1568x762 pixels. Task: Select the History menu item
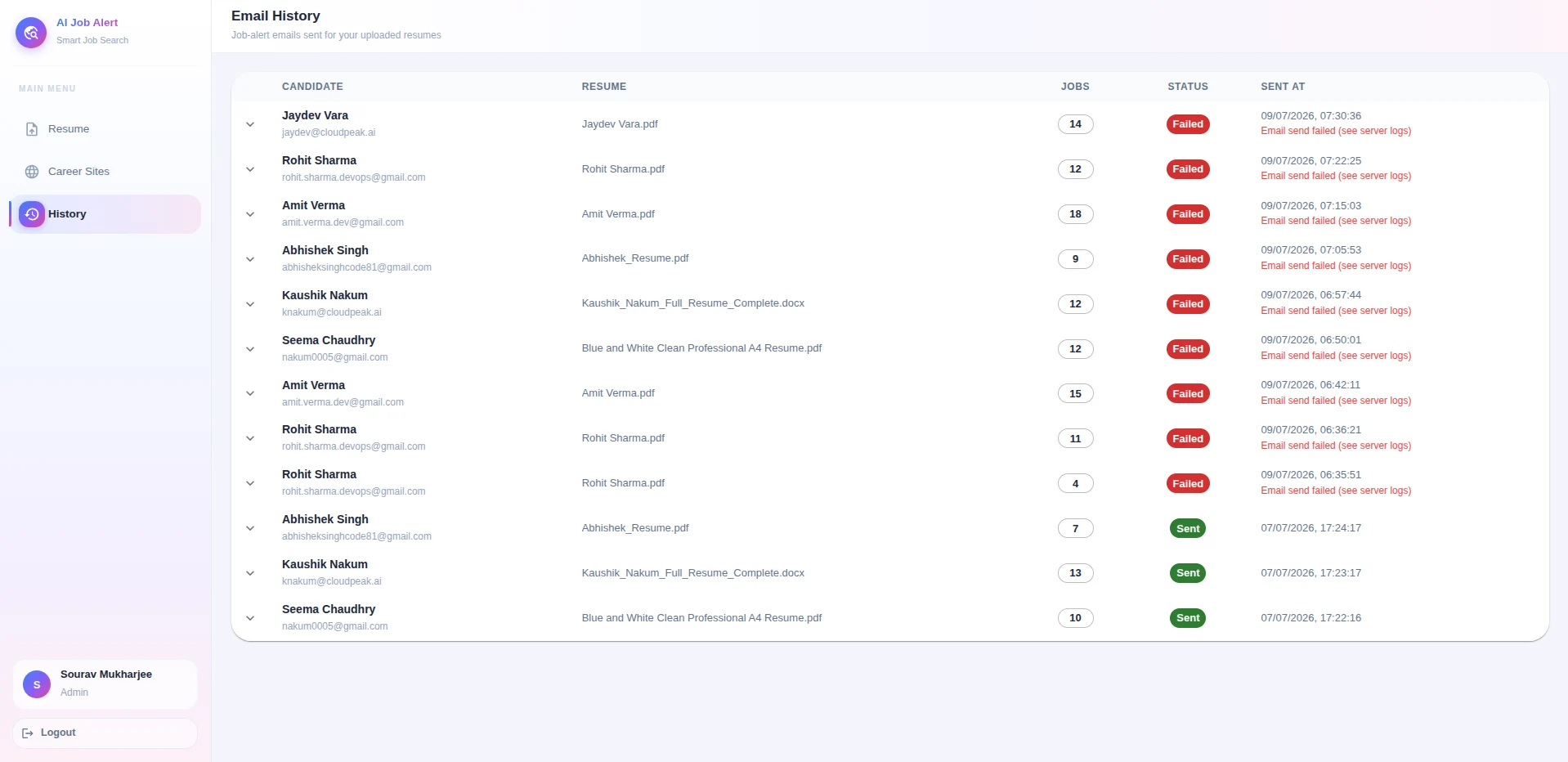click(105, 214)
